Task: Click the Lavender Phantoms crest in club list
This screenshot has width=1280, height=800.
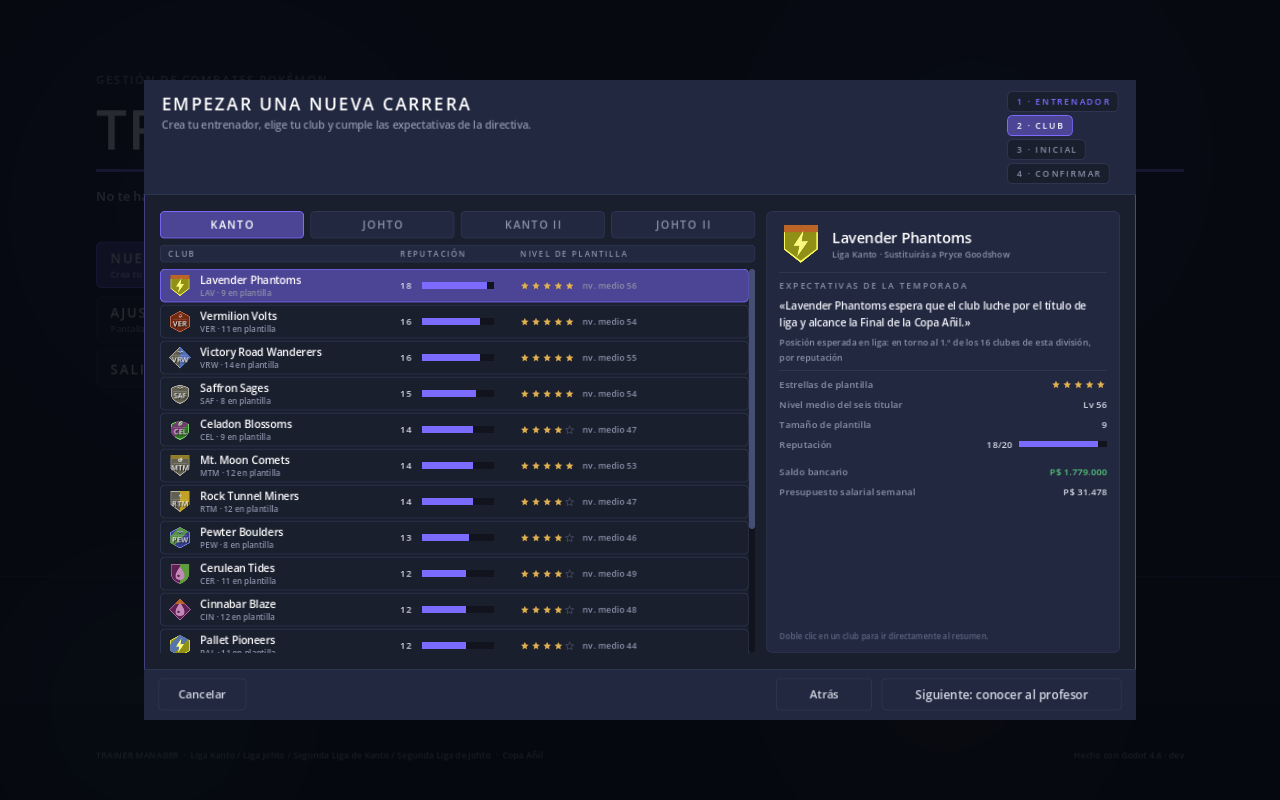Action: (180, 286)
